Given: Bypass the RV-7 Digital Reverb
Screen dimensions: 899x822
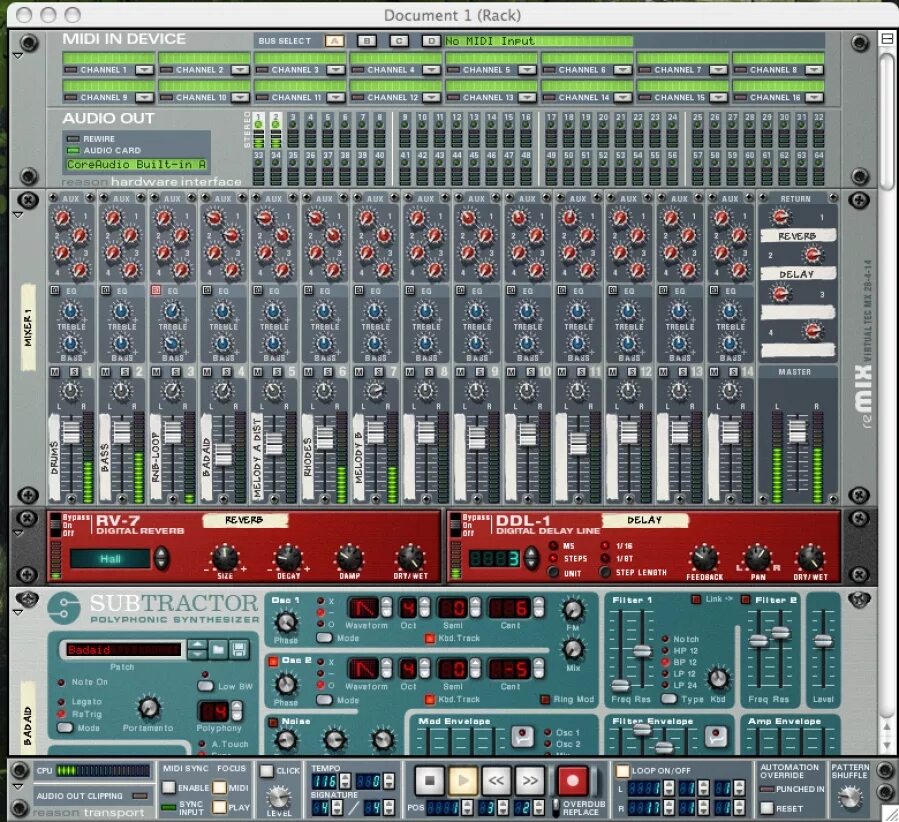Looking at the screenshot, I should pyautogui.click(x=56, y=517).
